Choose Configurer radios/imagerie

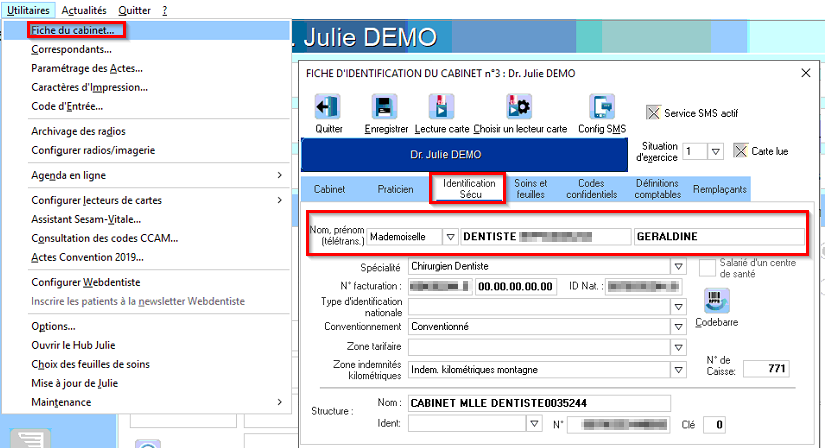tap(93, 150)
